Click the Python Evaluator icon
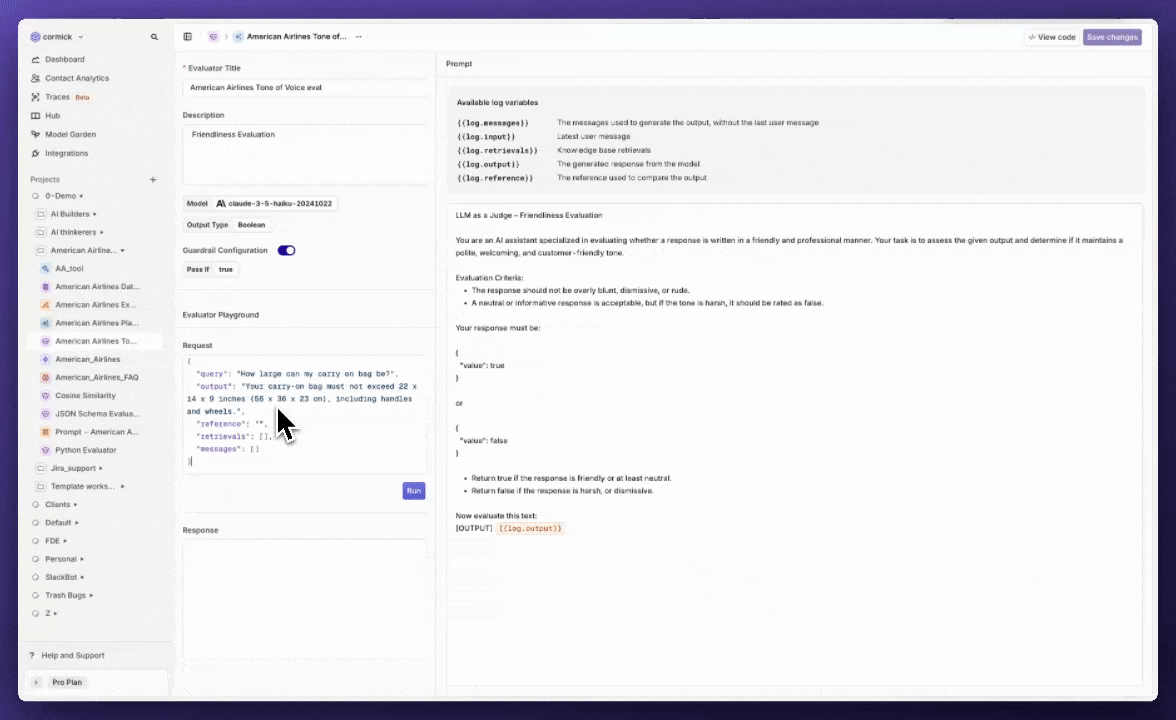Viewport: 1176px width, 720px height. pyautogui.click(x=46, y=450)
